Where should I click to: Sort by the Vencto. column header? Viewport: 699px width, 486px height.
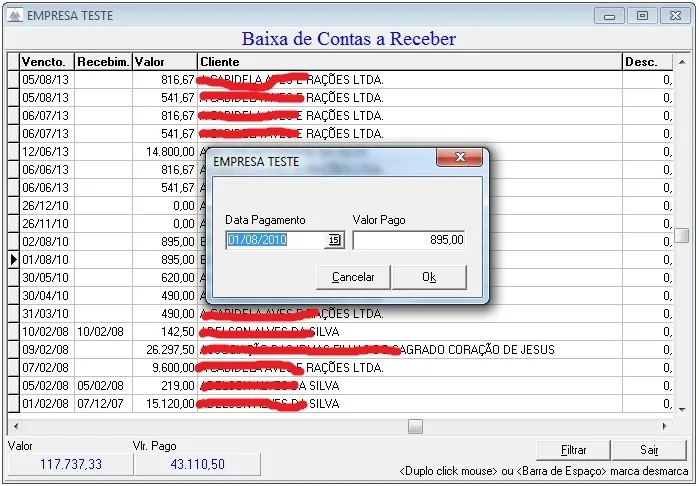pyautogui.click(x=47, y=62)
